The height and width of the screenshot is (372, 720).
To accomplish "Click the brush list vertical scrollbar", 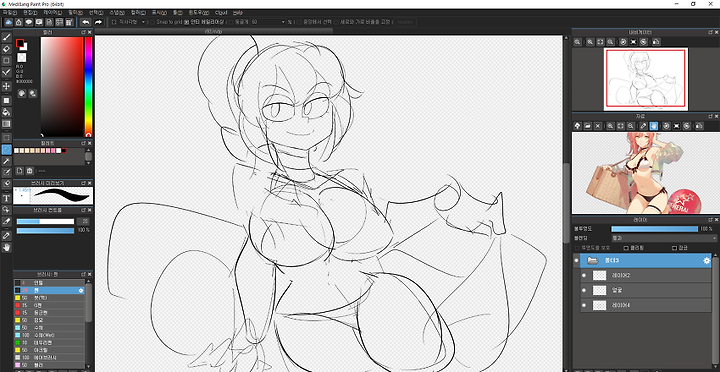I will click(x=89, y=303).
